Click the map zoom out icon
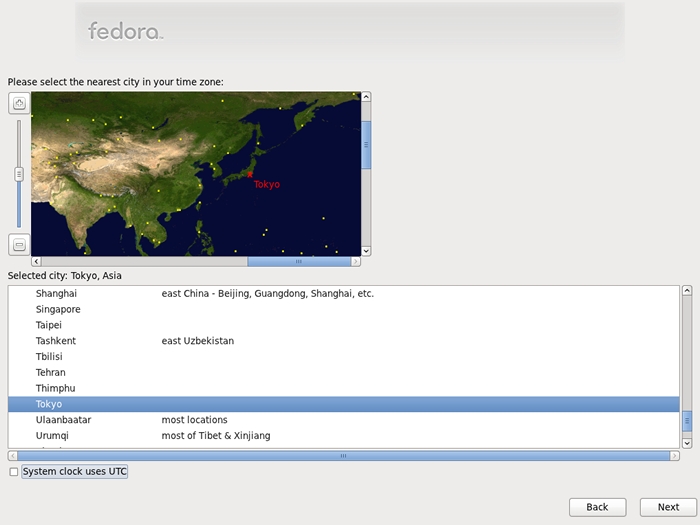700x525 pixels. (x=19, y=245)
